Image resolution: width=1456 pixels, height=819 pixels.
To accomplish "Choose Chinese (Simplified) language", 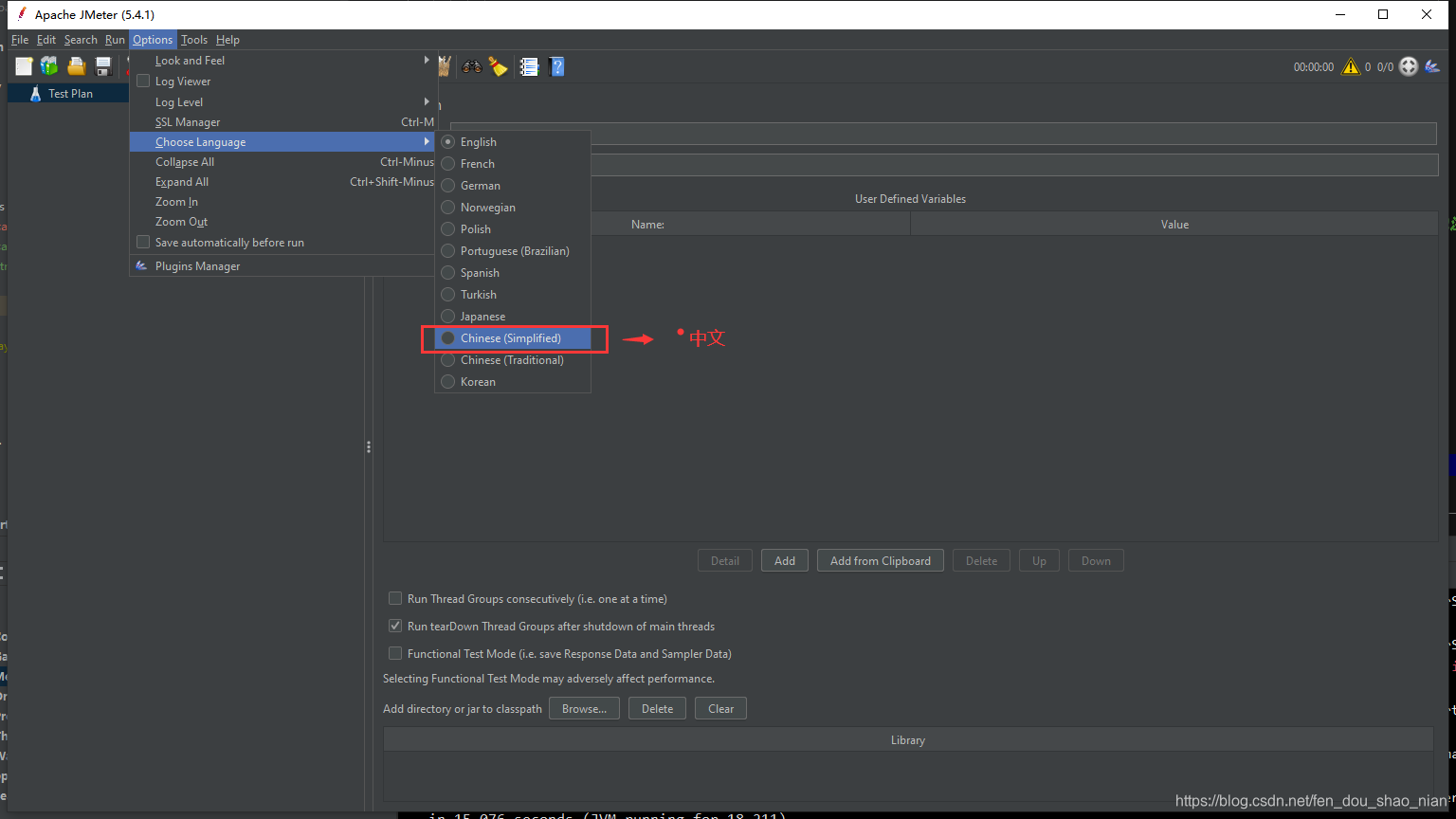I will pos(513,338).
